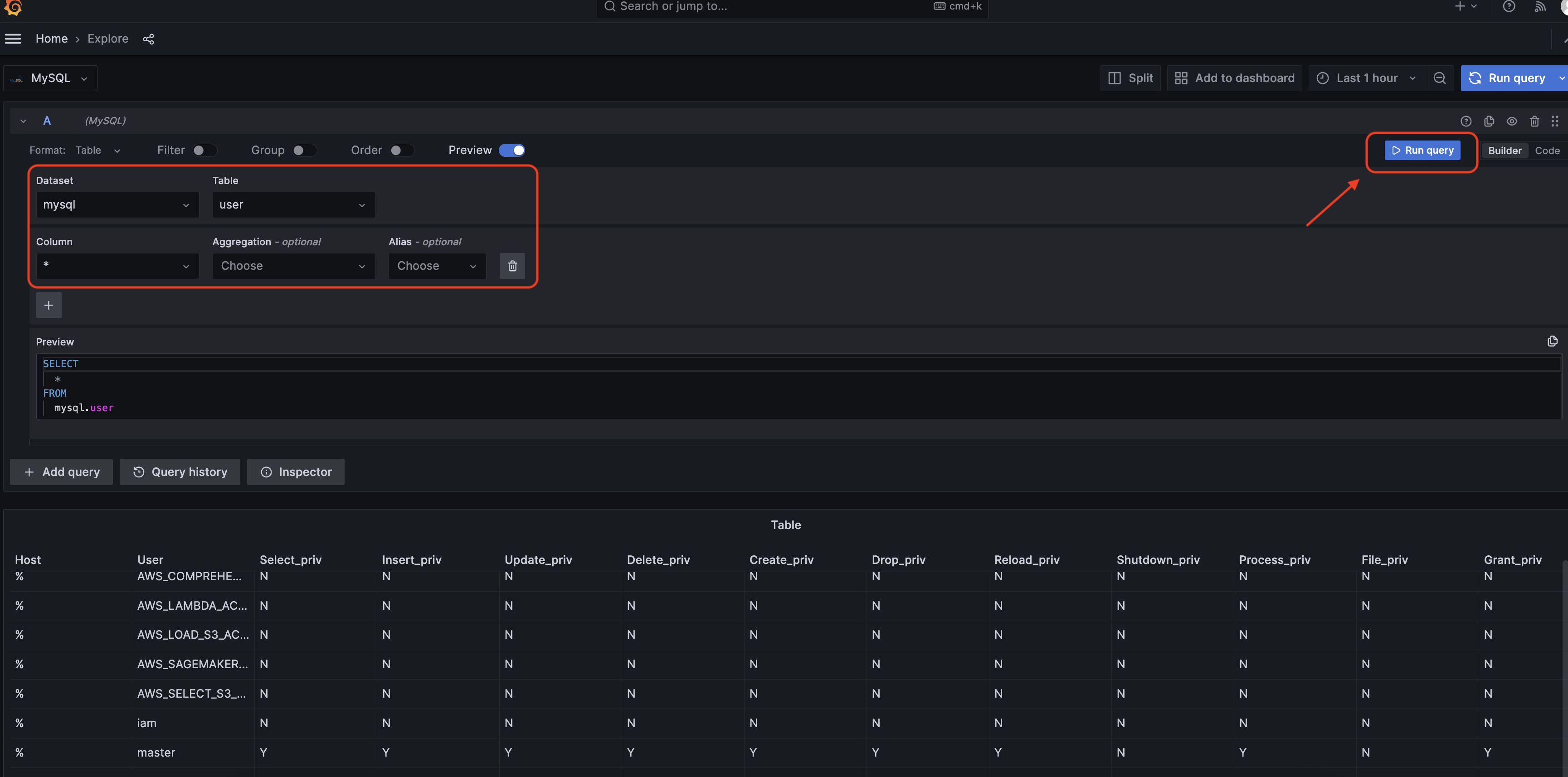The height and width of the screenshot is (777, 1568).
Task: Open the MySQL data source picker
Action: click(x=50, y=78)
